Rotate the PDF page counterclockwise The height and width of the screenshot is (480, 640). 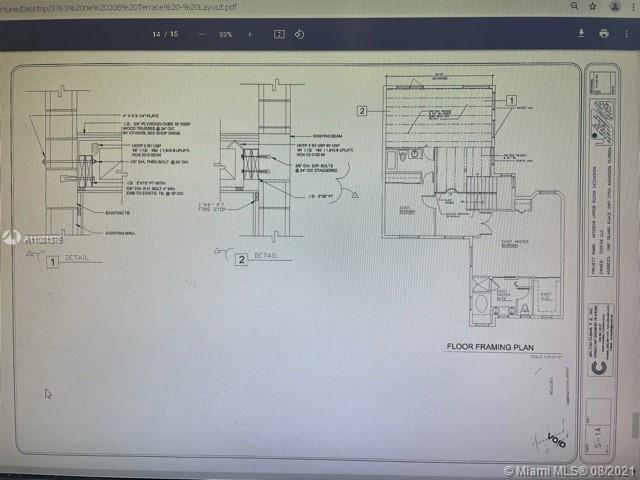point(299,34)
